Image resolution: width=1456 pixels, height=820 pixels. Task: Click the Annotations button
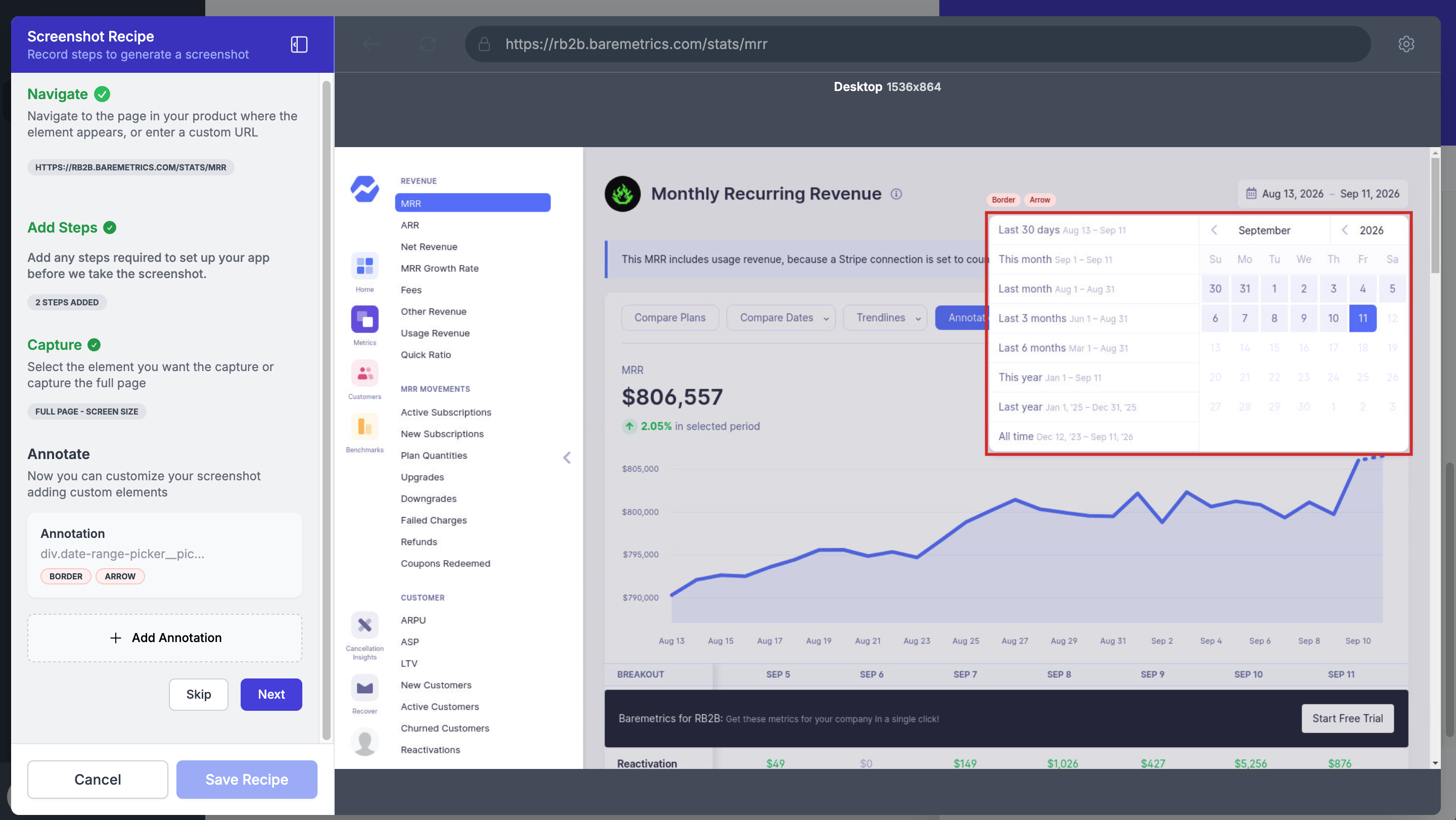(962, 317)
